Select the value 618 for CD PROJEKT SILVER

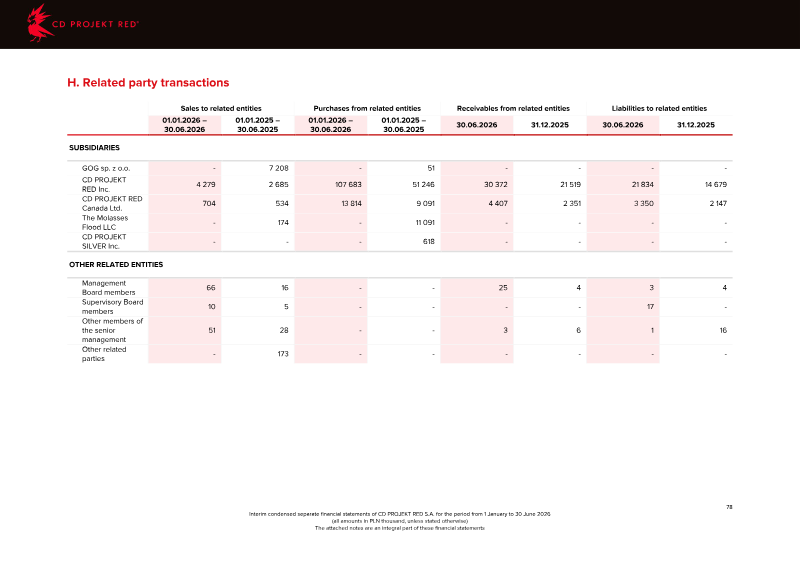pyautogui.click(x=429, y=241)
